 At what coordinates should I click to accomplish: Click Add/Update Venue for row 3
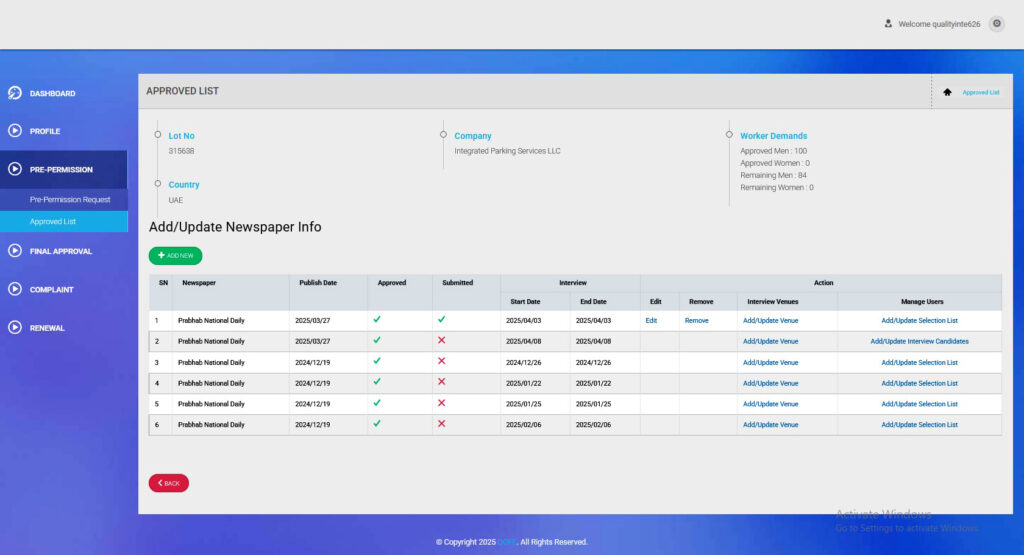pyautogui.click(x=770, y=363)
